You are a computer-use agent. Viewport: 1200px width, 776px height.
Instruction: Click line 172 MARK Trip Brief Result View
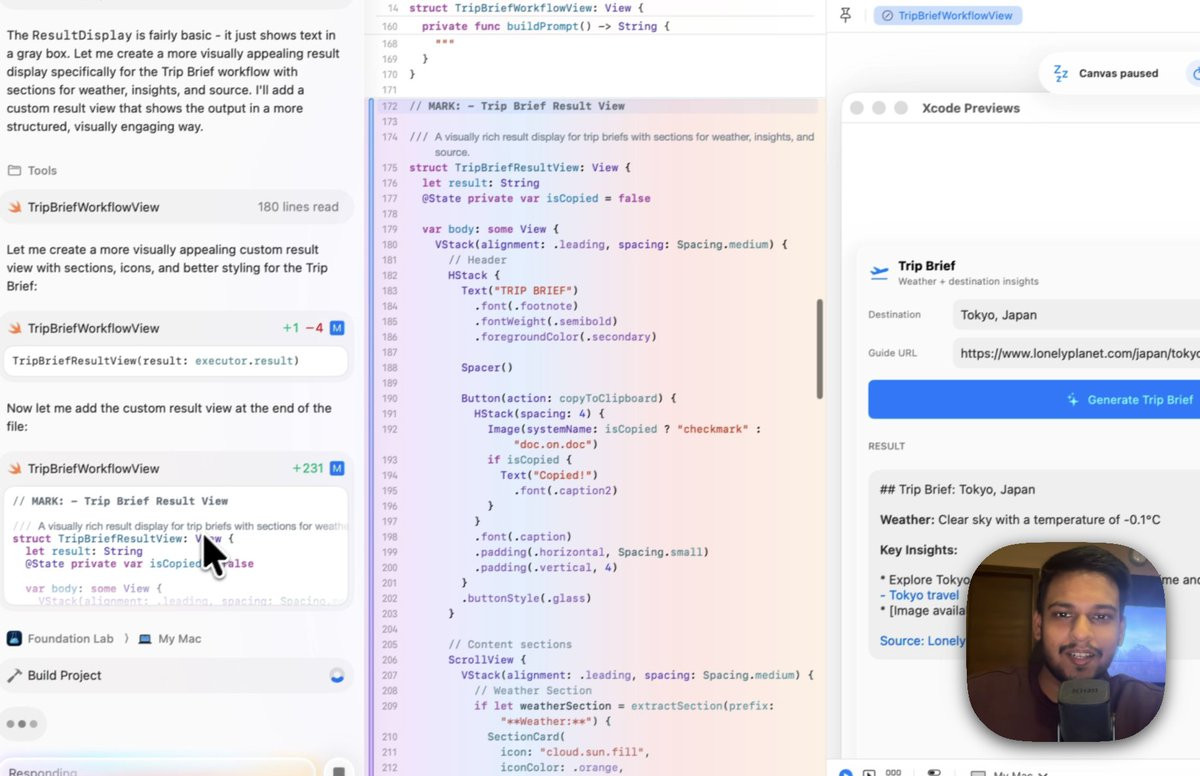[x=517, y=106]
